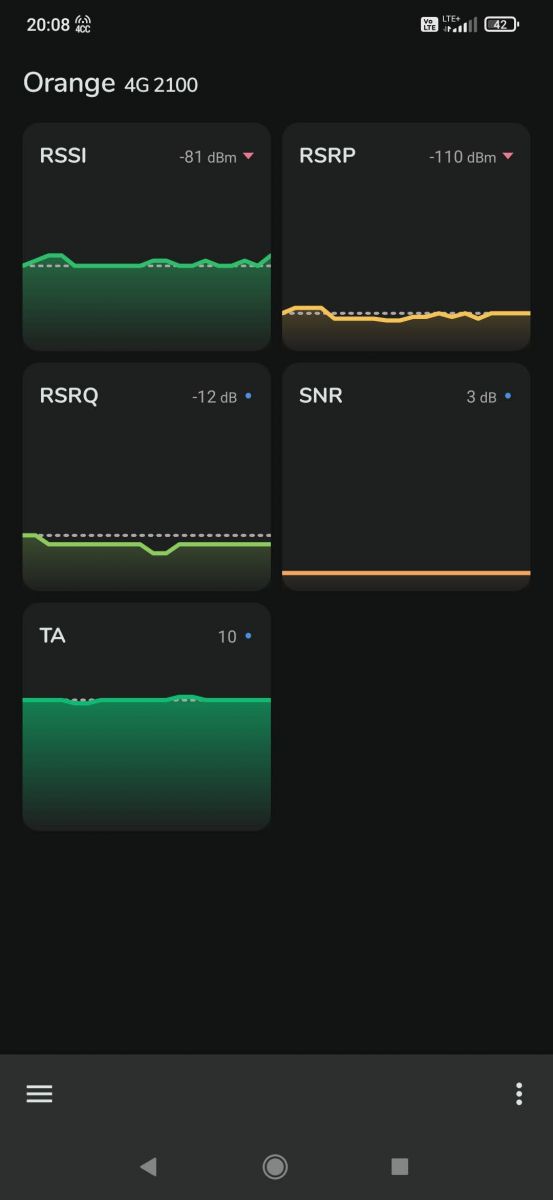Tap the Android back navigation button
The width and height of the screenshot is (553, 1200).
click(x=148, y=1166)
